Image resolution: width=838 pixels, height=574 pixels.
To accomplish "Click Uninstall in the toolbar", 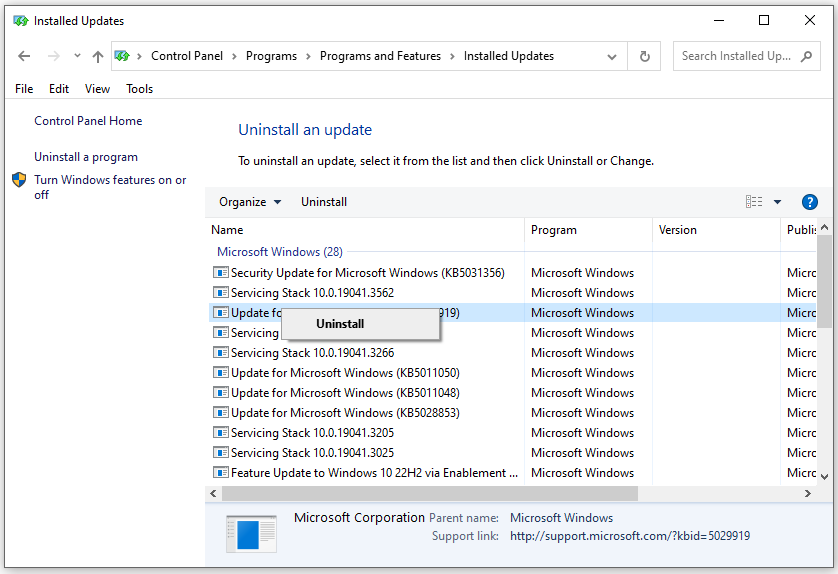I will (324, 202).
